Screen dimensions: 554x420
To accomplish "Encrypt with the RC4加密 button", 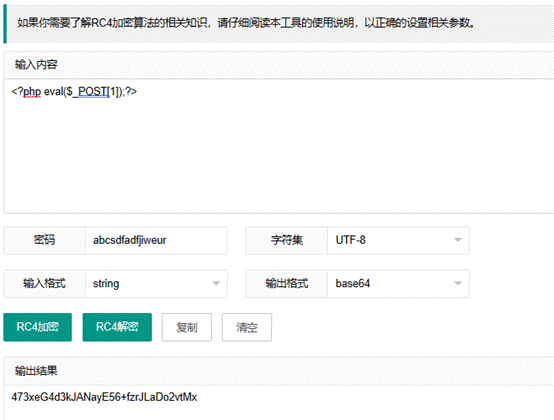I will pos(37,327).
